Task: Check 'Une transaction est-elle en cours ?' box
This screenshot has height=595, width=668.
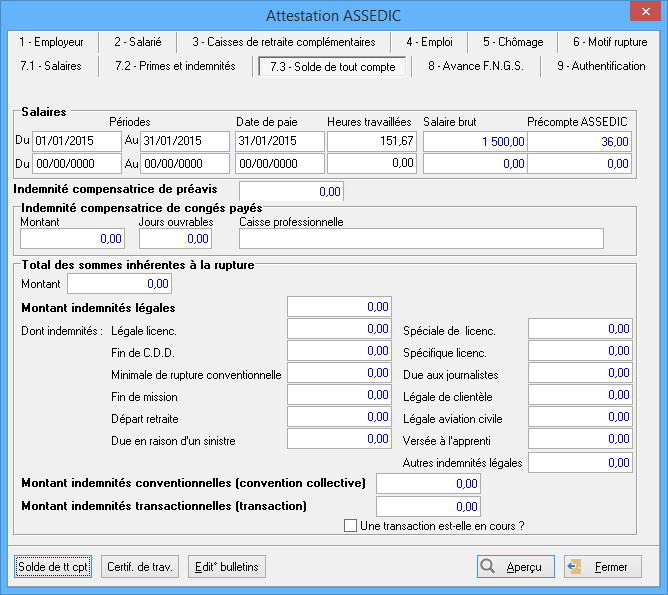Action: pyautogui.click(x=350, y=526)
